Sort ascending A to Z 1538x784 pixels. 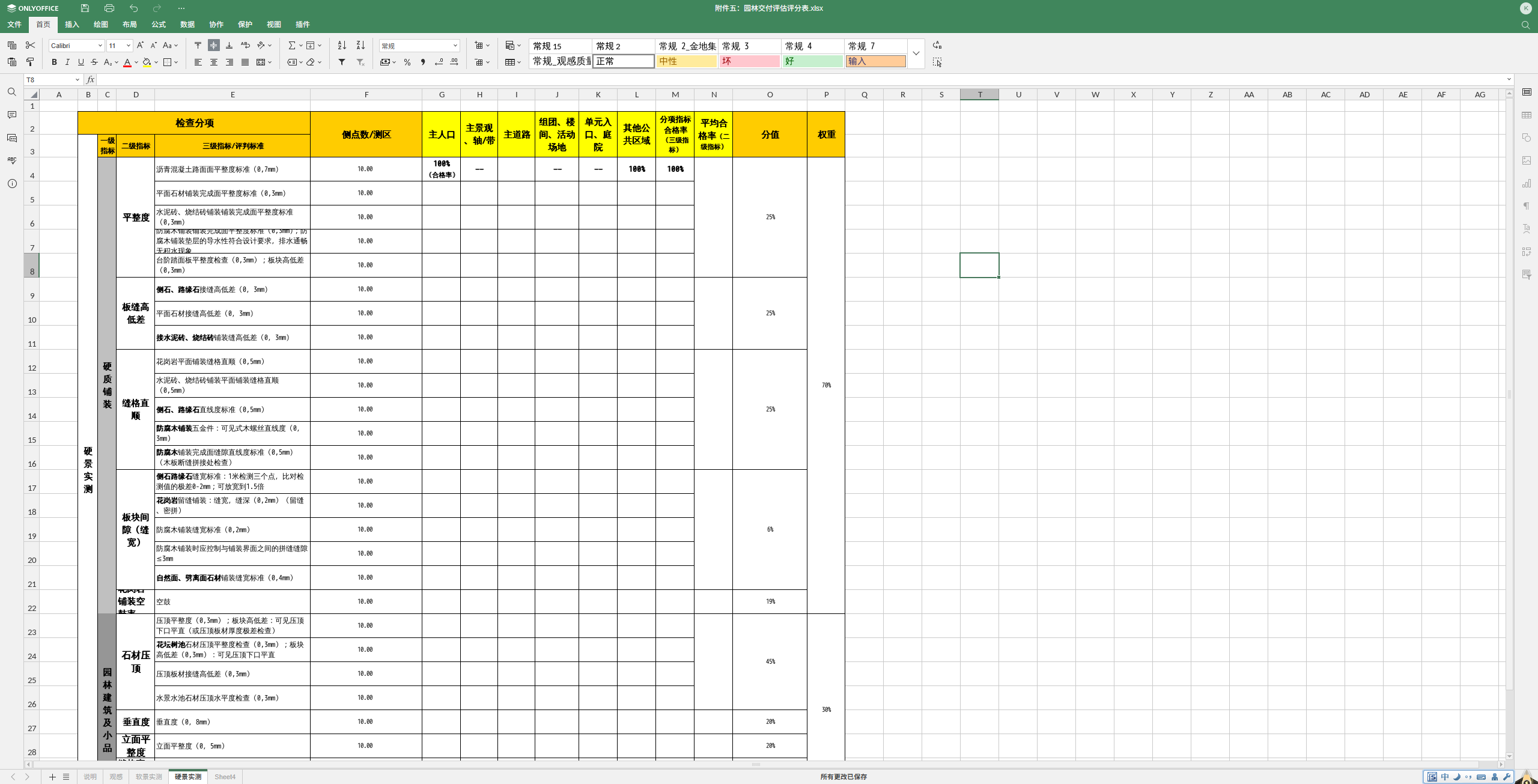342,46
